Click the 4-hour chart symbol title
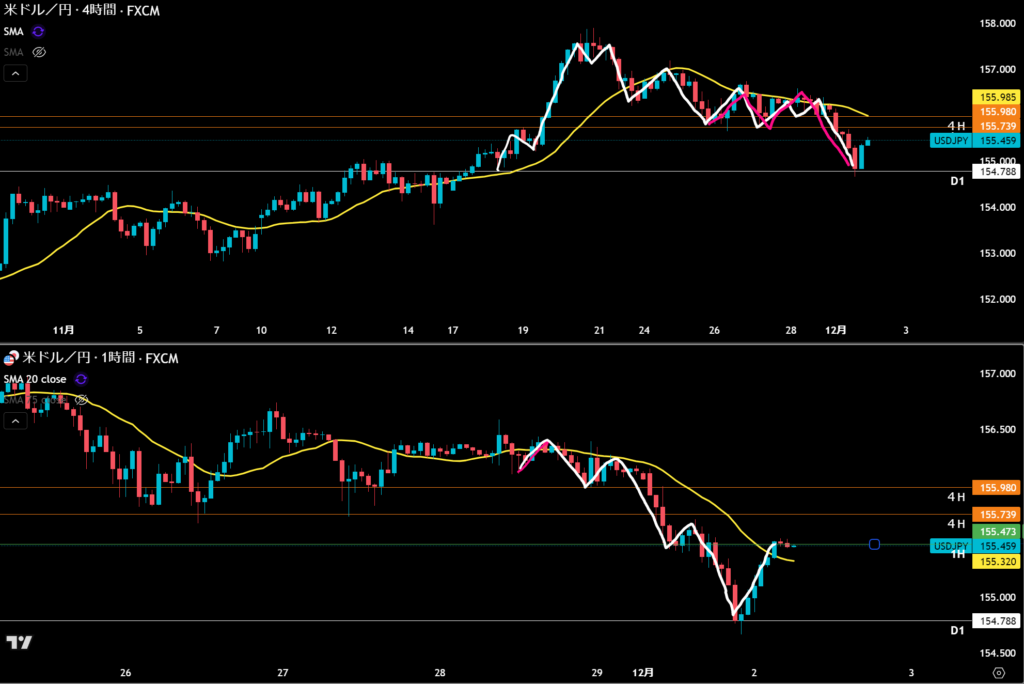Viewport: 1024px width, 684px height. tap(81, 10)
